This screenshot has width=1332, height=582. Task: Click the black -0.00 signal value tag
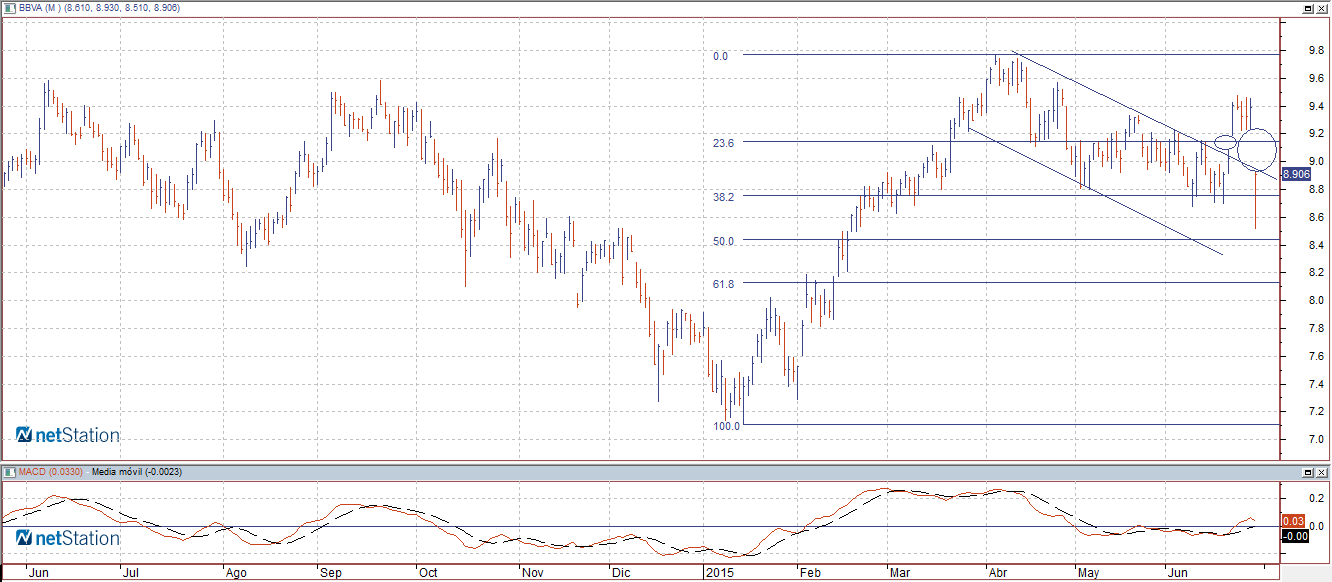pos(1295,536)
